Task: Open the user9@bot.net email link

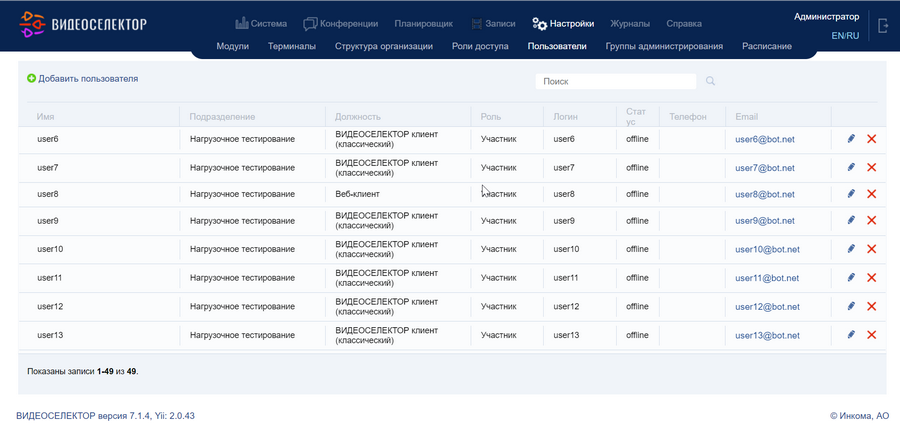Action: point(765,220)
